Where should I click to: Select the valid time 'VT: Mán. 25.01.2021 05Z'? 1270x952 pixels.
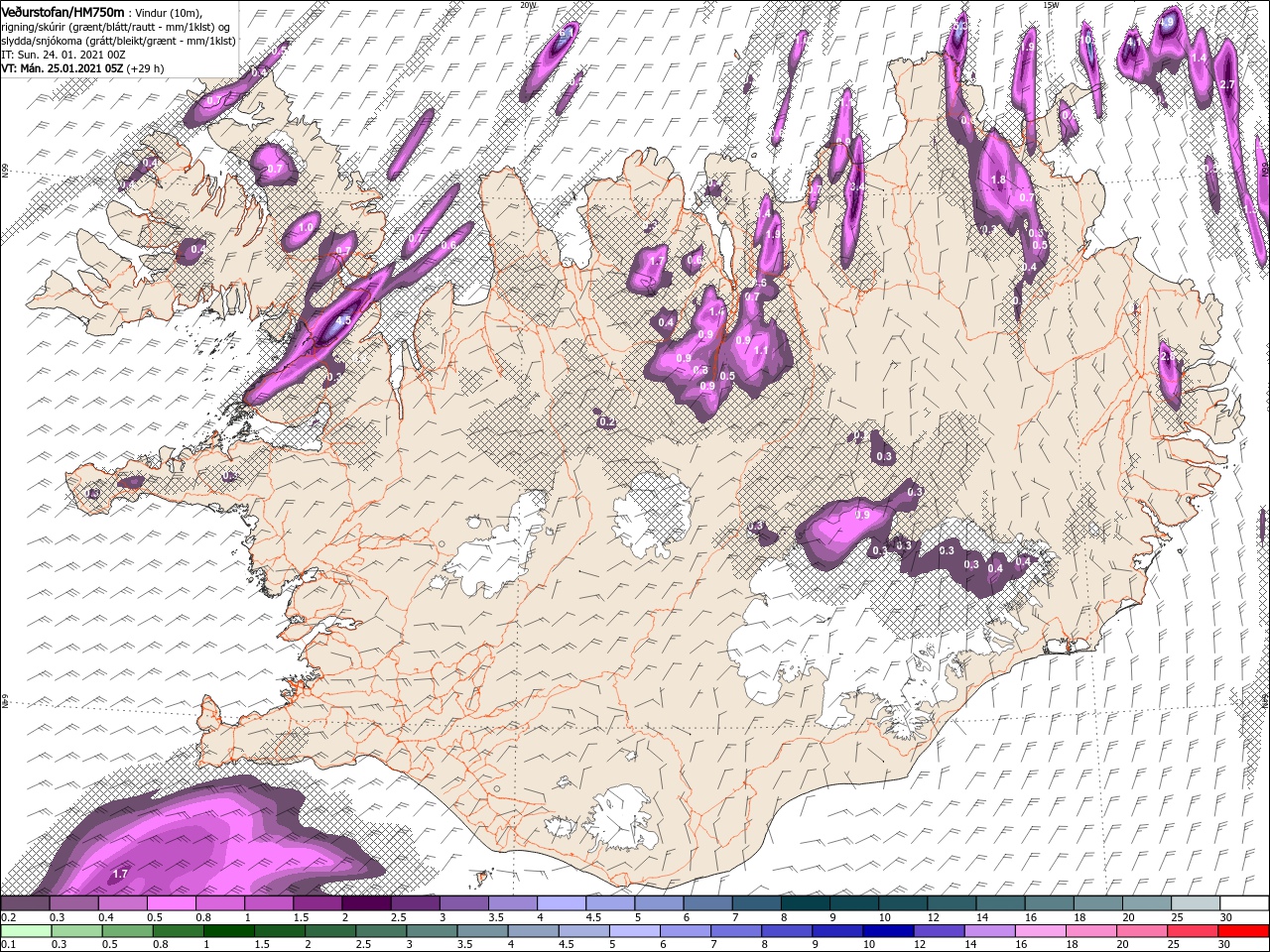tap(62, 68)
